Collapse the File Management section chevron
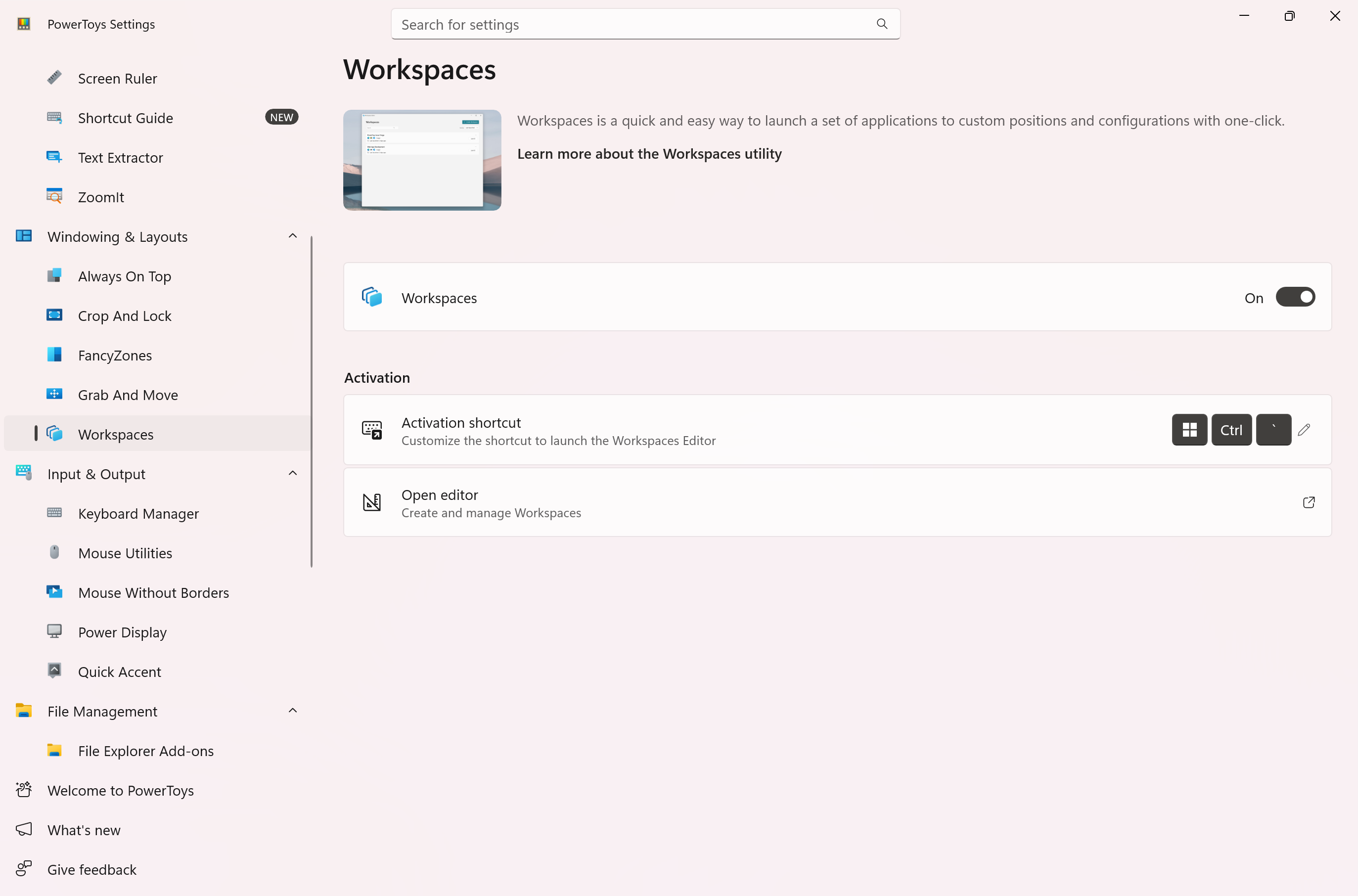 click(293, 710)
